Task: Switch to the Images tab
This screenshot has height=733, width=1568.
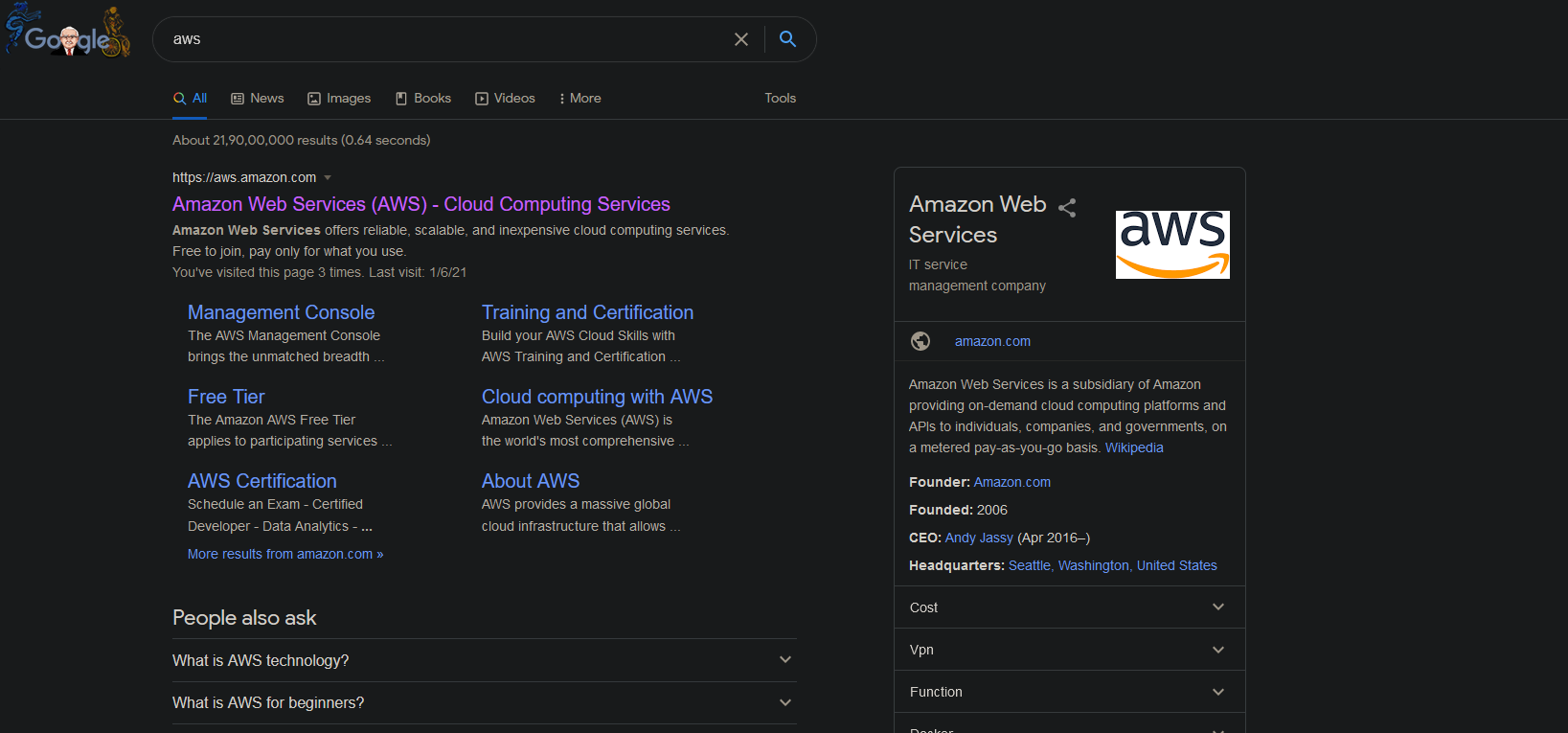Action: coord(339,98)
